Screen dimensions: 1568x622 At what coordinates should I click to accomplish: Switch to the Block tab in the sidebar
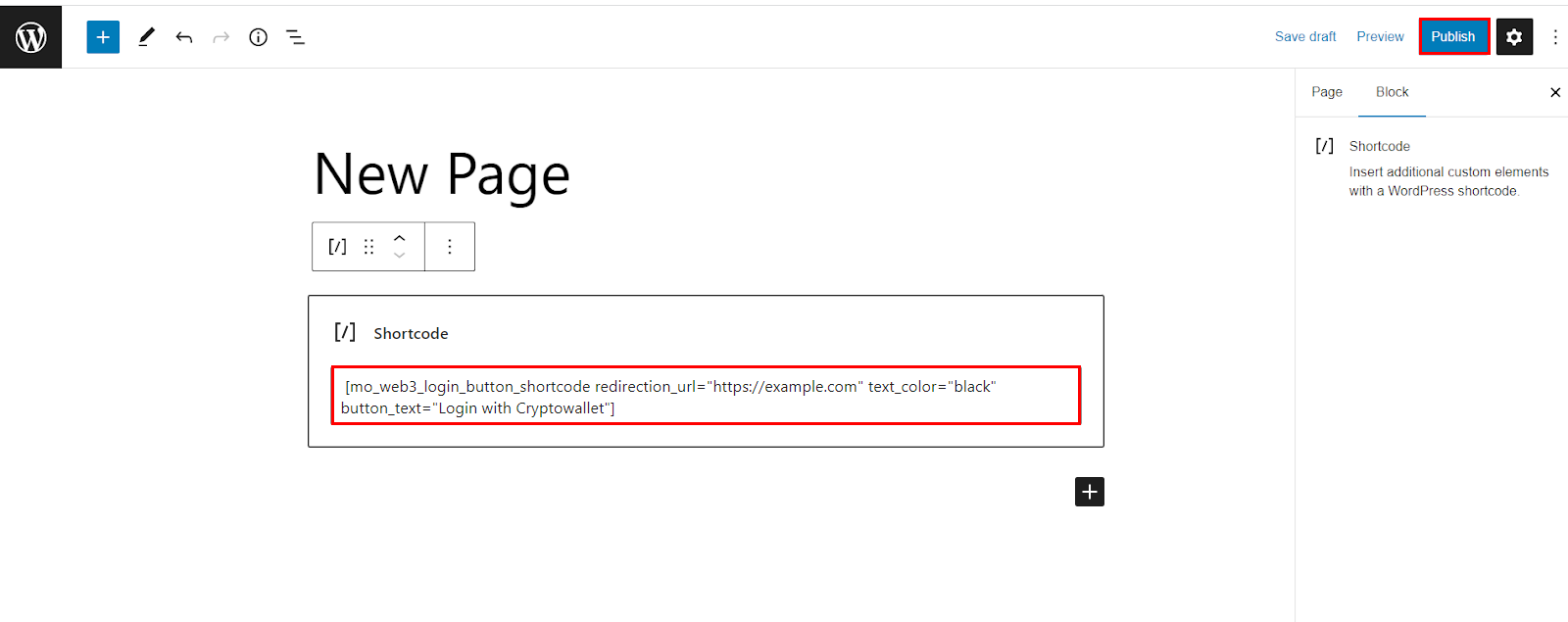[x=1392, y=92]
